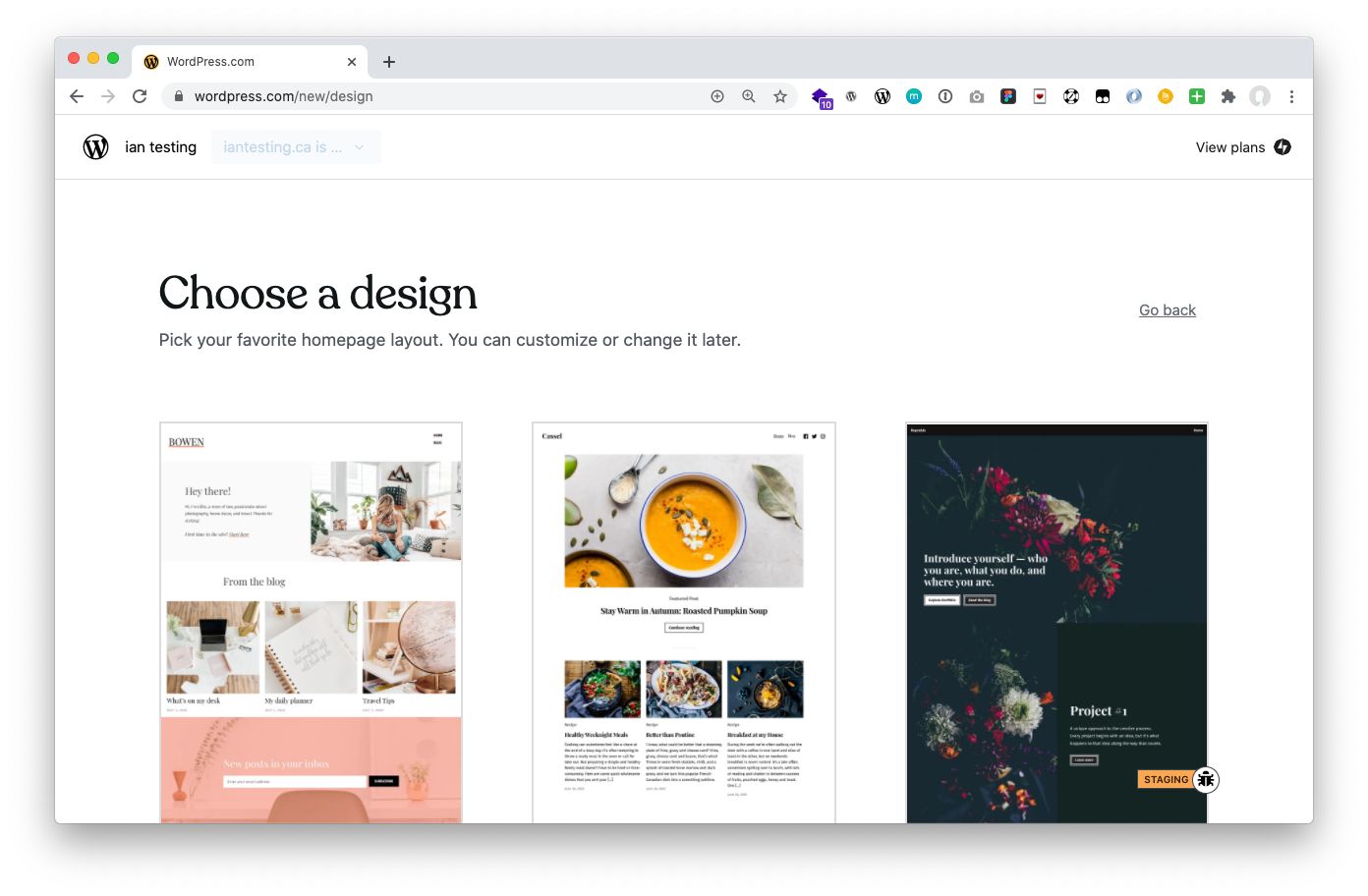Open the Extensions puzzle-piece menu
Image resolution: width=1368 pixels, height=896 pixels.
pyautogui.click(x=1228, y=96)
